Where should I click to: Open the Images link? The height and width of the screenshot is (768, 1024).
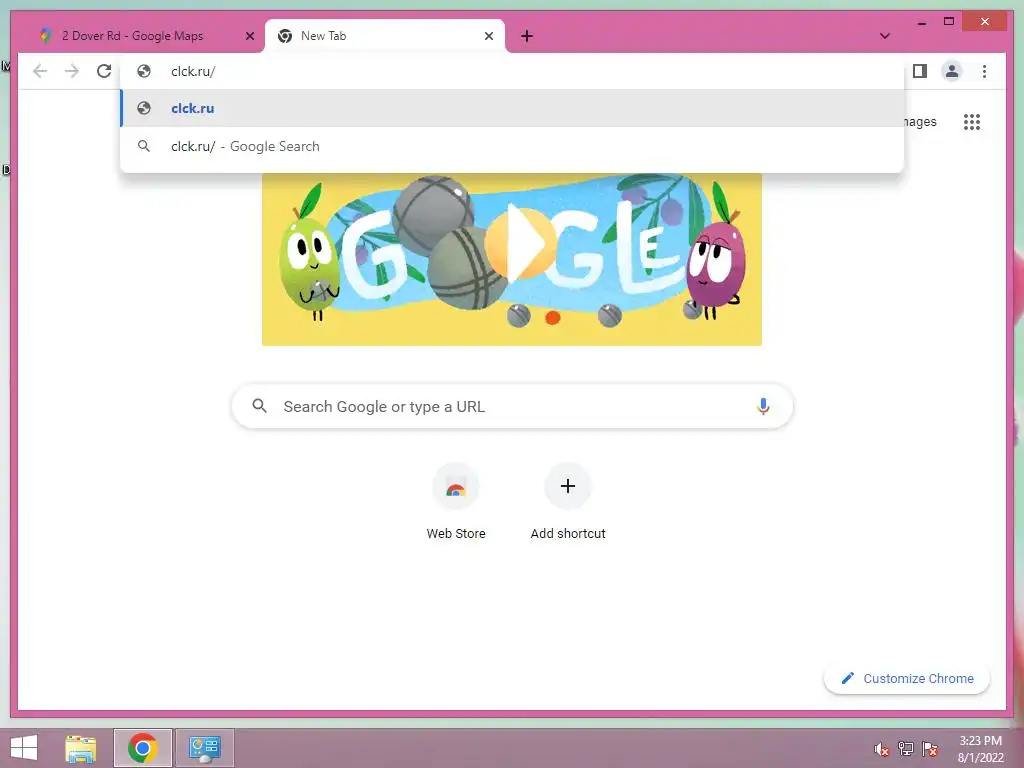[920, 121]
